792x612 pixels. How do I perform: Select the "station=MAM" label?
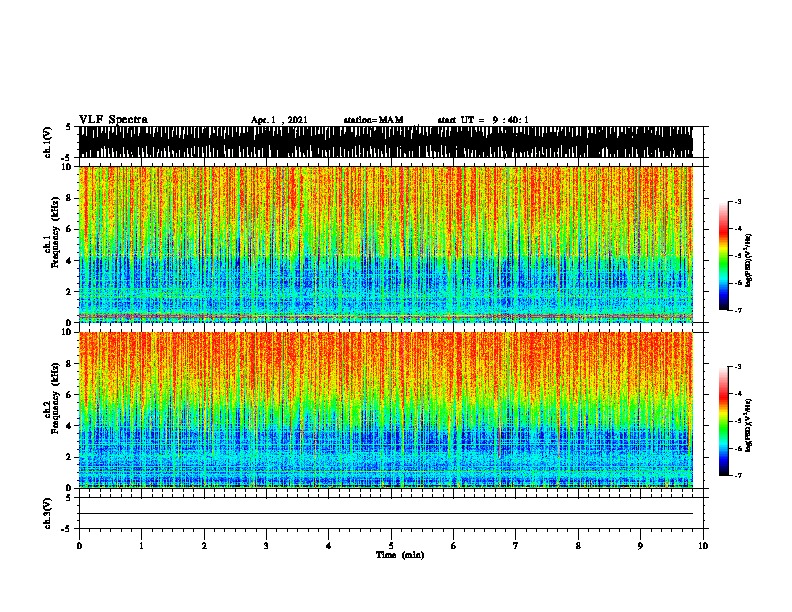point(373,120)
